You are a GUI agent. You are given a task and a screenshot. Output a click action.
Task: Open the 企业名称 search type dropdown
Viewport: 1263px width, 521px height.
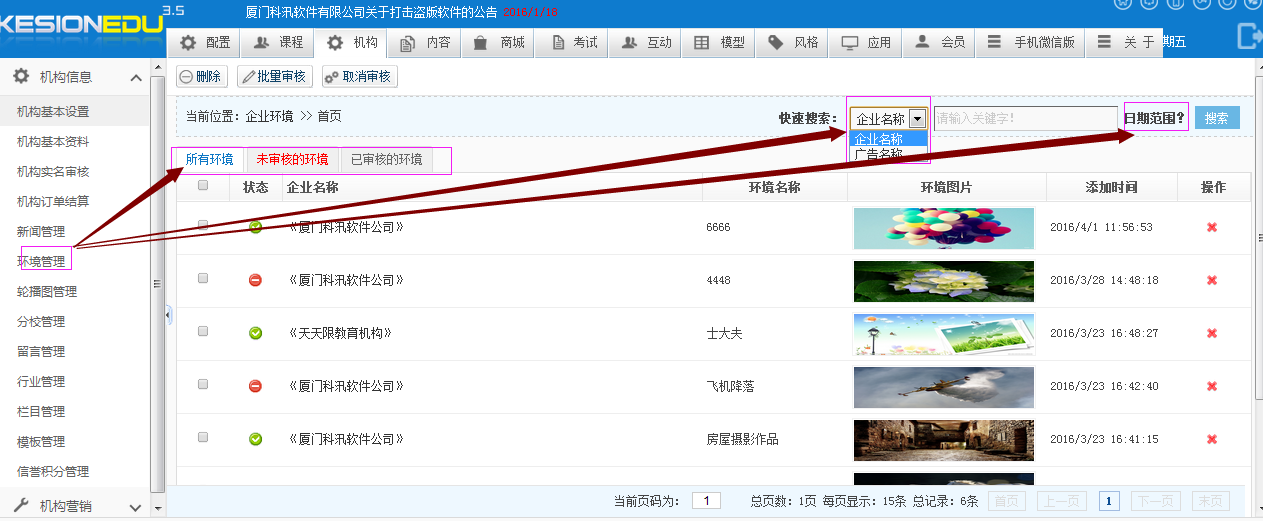coord(917,118)
